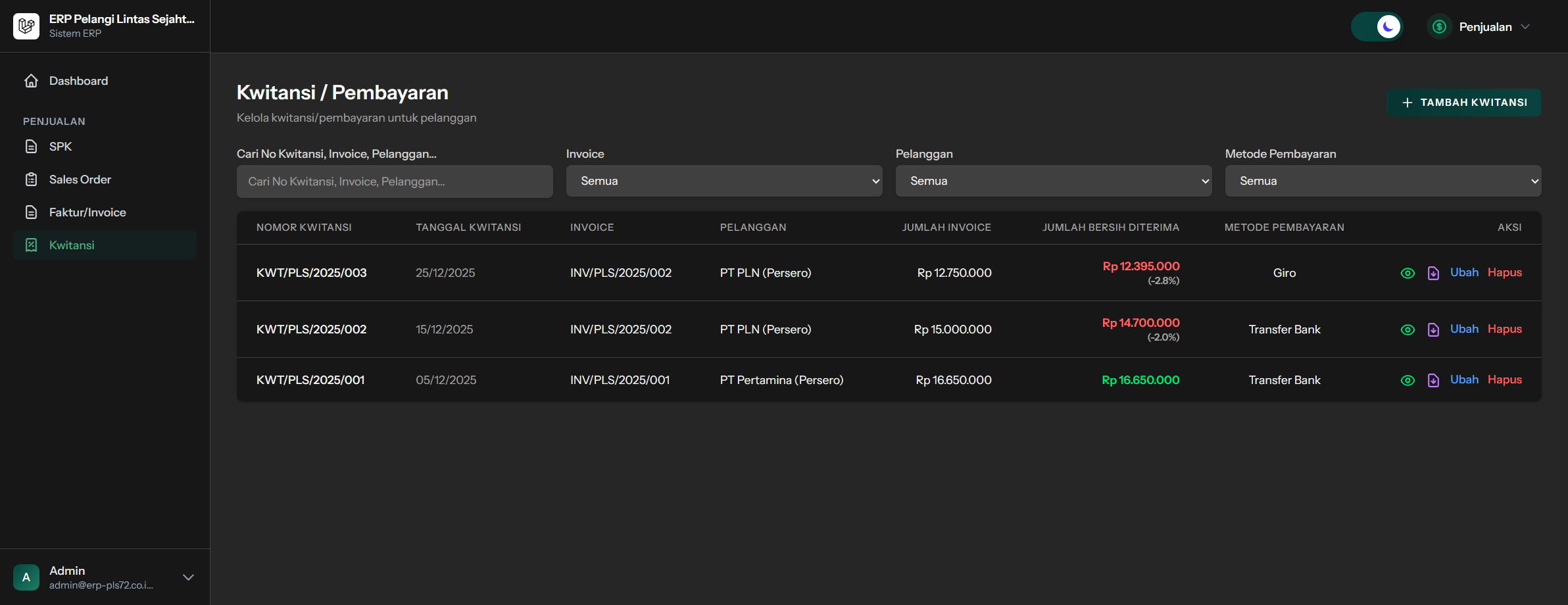1568x605 pixels.
Task: Click Ubah for kwitansi KWT/PLS/2025/003
Action: (x=1464, y=272)
